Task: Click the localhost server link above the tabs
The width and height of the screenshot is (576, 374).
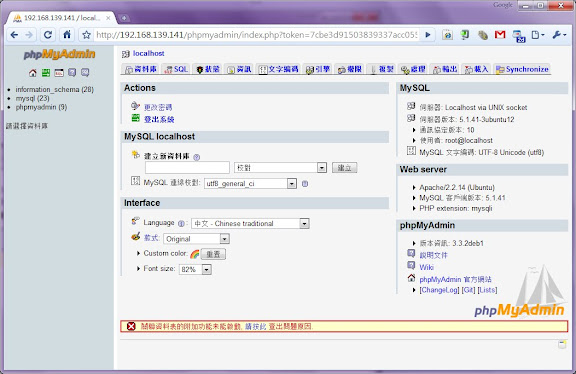Action: click(x=148, y=54)
